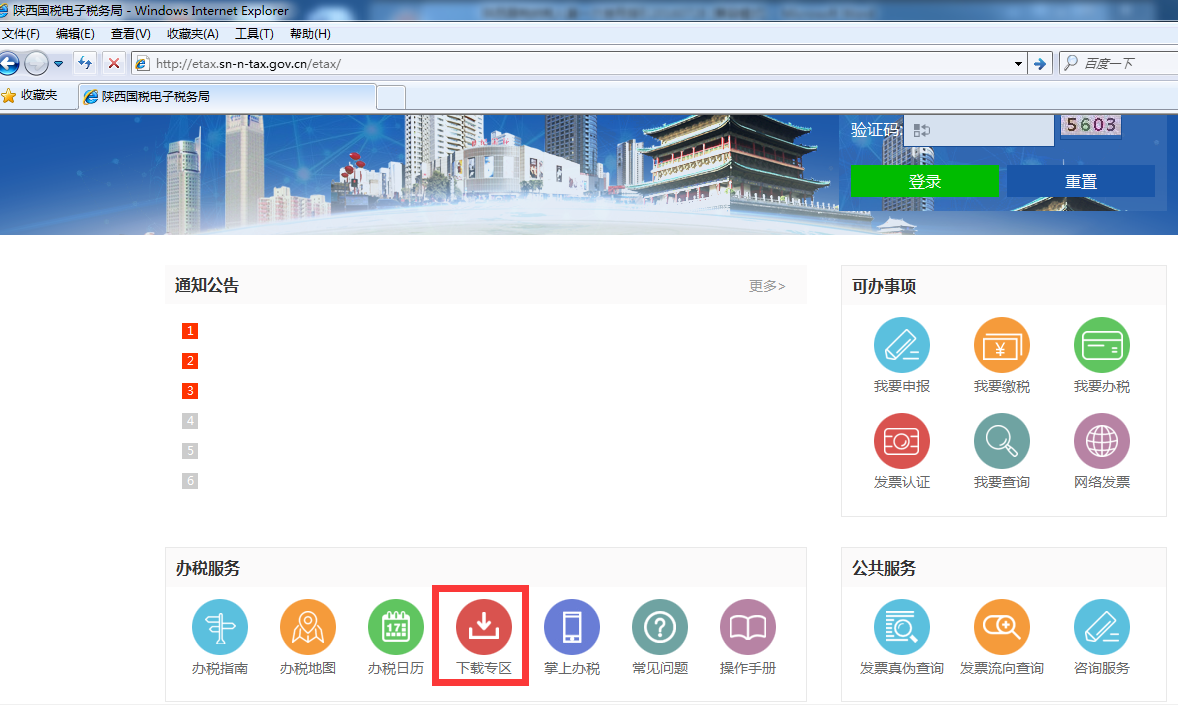Click the 发票认证 camera icon
Image resolution: width=1178 pixels, height=705 pixels.
(901, 440)
